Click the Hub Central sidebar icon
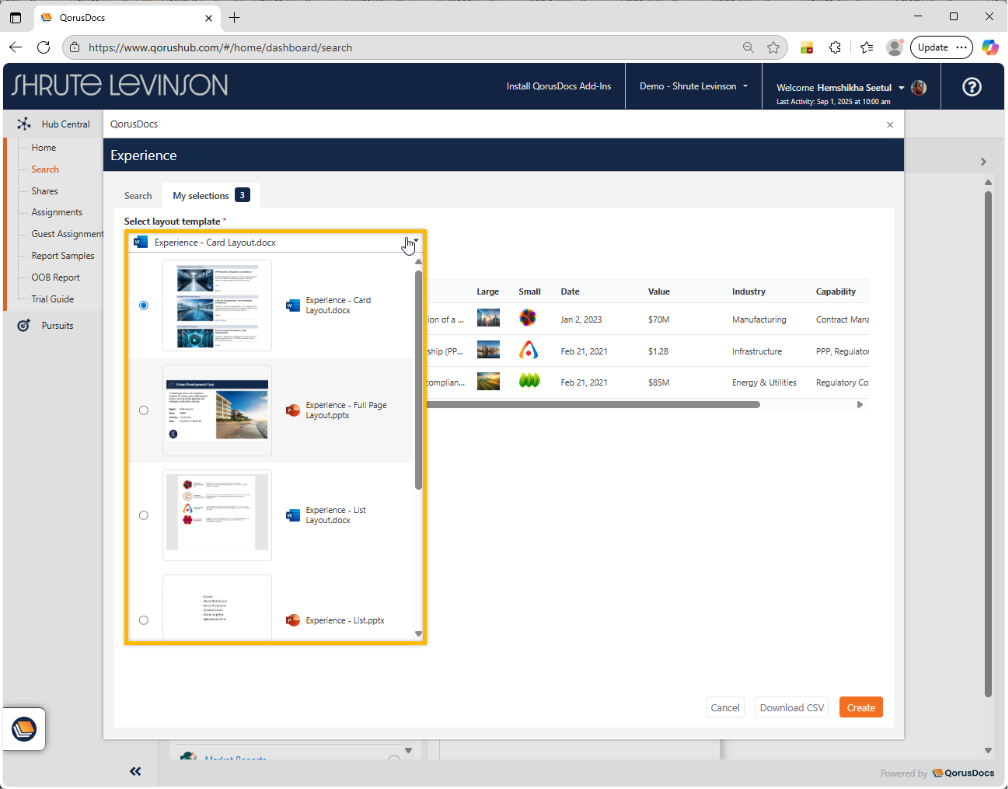Screen dimensions: 1008x789 coord(24,124)
